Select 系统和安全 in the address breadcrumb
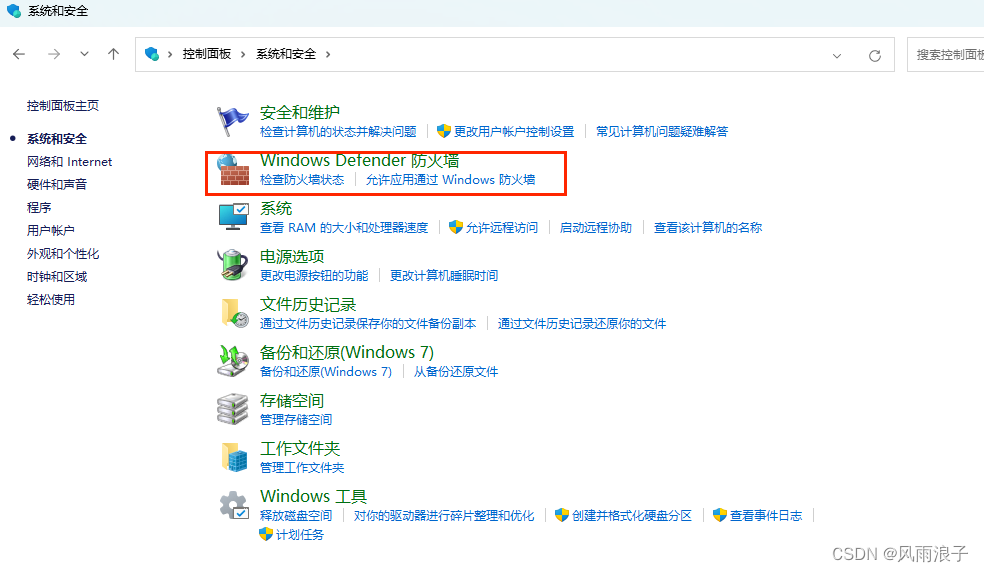 [x=286, y=54]
